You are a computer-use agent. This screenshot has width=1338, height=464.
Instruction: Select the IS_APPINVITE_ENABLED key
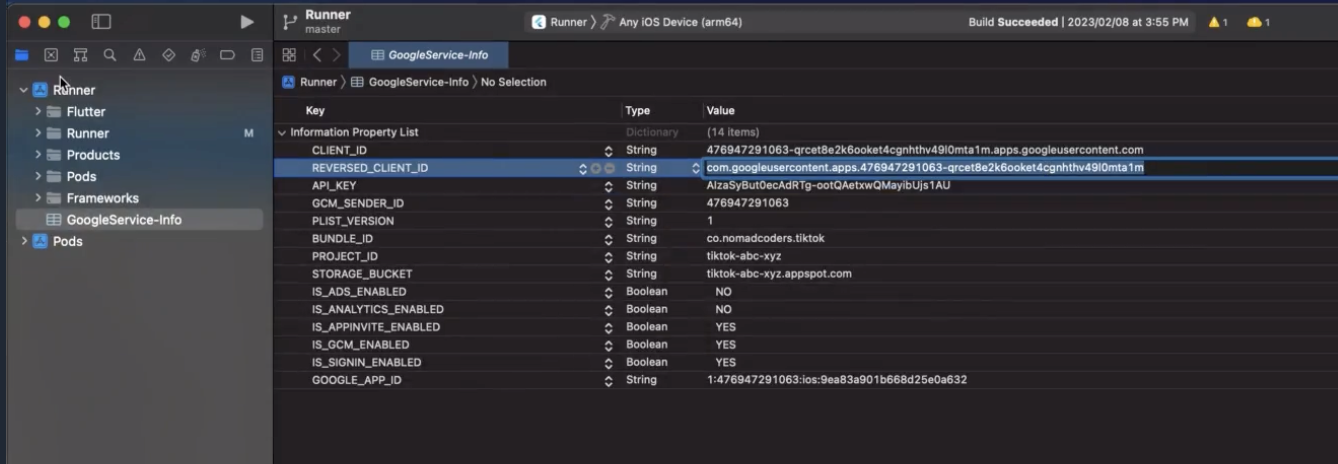pos(376,327)
